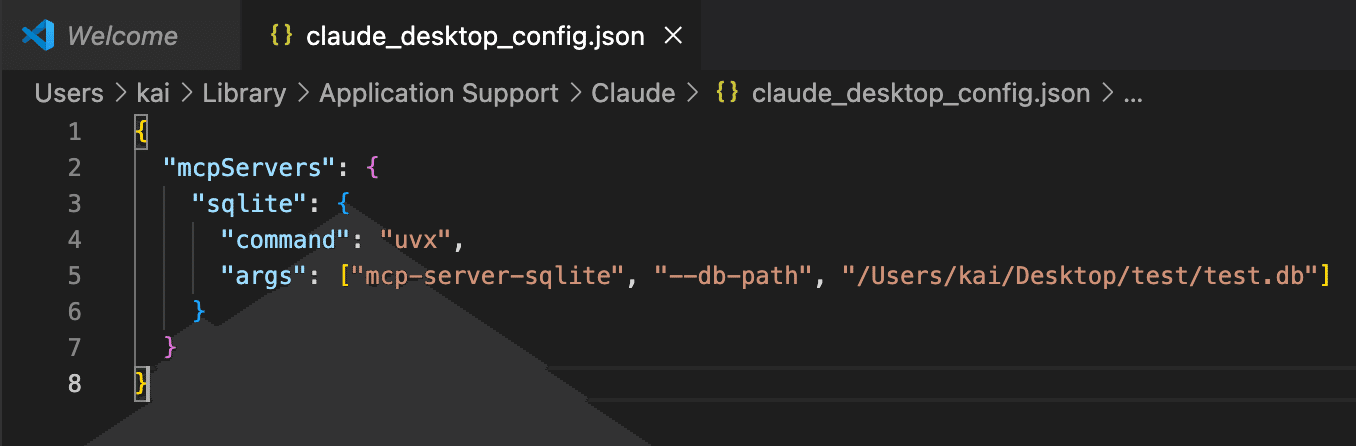Click the breadcrumb file name claude_desktop_config.json
Image resolution: width=1356 pixels, height=446 pixels.
920,94
